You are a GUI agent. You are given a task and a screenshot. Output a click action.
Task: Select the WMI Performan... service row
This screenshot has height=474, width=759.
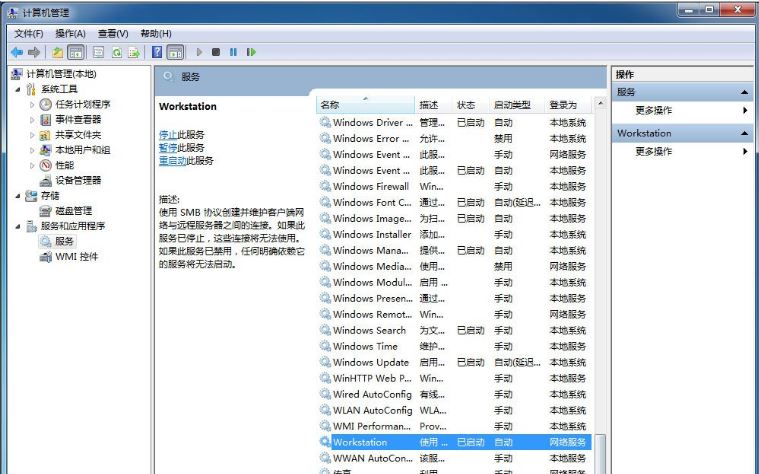tap(454, 426)
